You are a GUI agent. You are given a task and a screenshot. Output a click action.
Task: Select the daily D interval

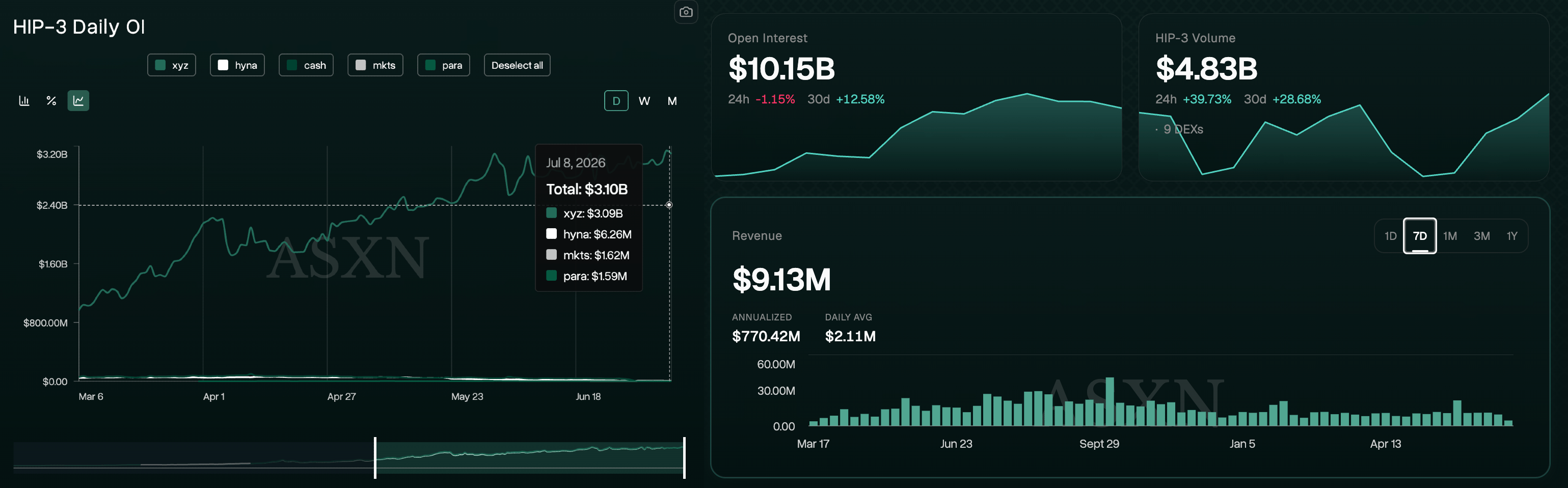[616, 101]
